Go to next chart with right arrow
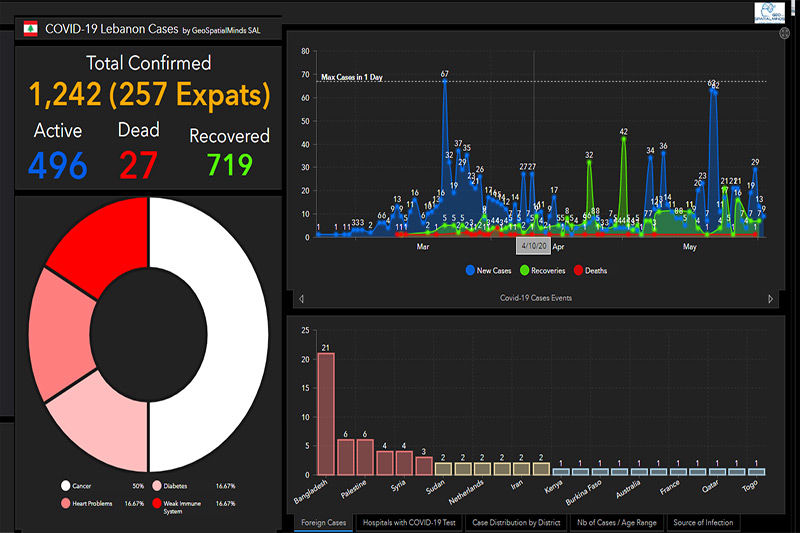The image size is (800, 533). 770,299
